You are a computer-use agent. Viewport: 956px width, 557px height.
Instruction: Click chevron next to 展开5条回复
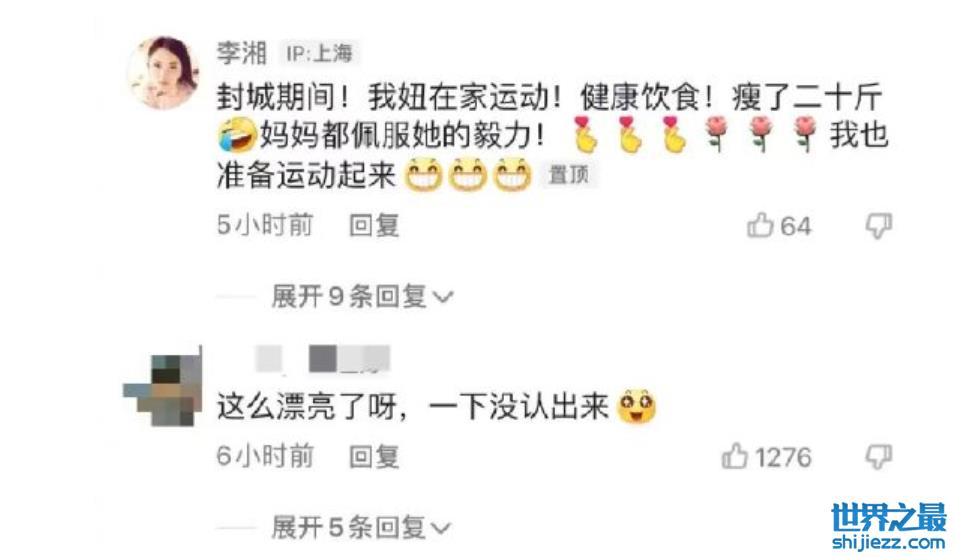[441, 528]
